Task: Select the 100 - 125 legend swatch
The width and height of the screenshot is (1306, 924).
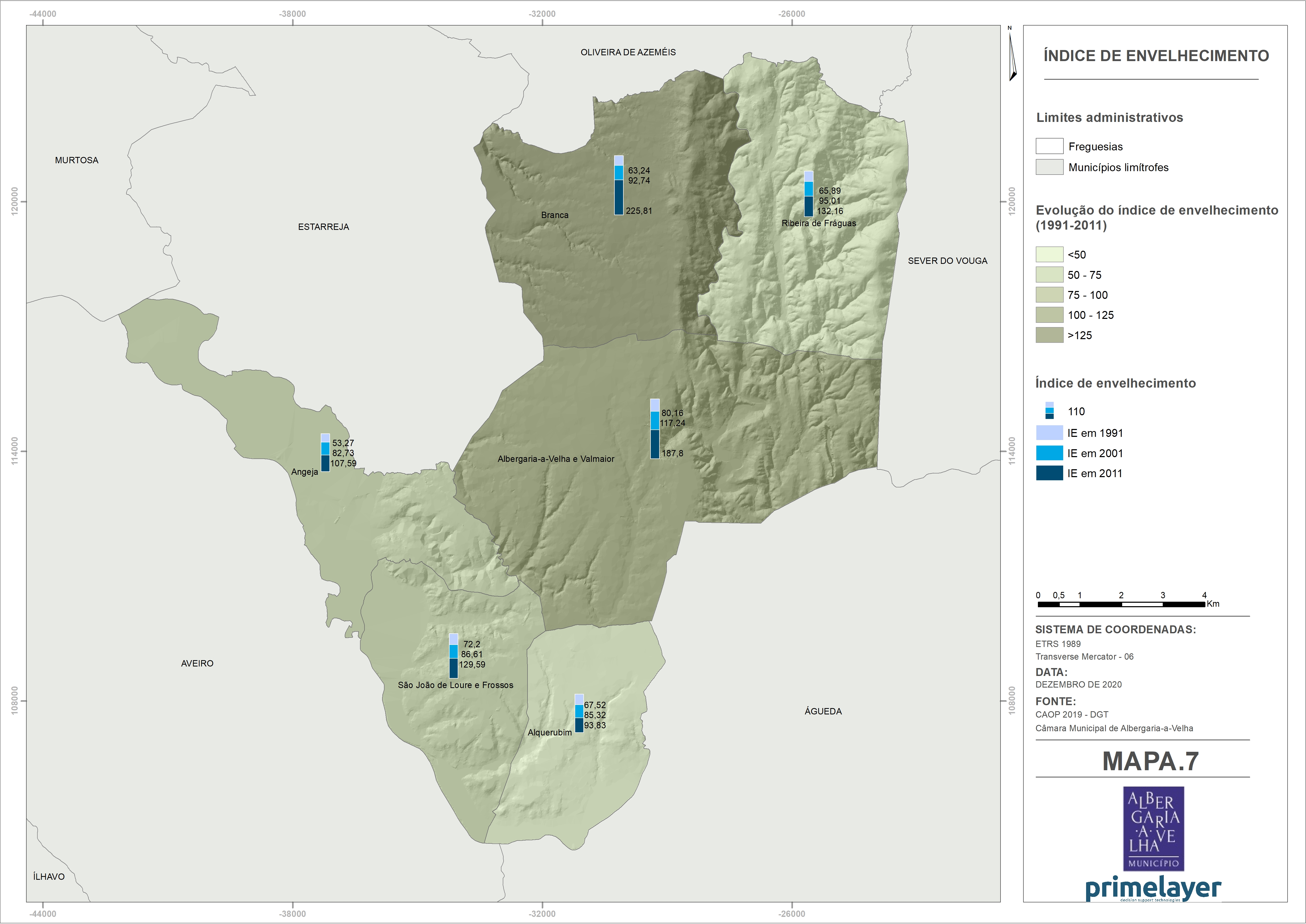Action: pyautogui.click(x=1049, y=315)
